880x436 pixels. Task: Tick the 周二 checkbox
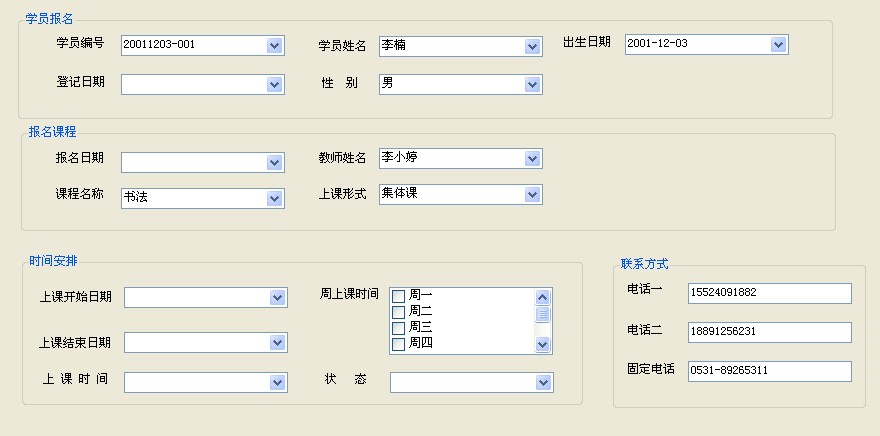click(x=398, y=311)
